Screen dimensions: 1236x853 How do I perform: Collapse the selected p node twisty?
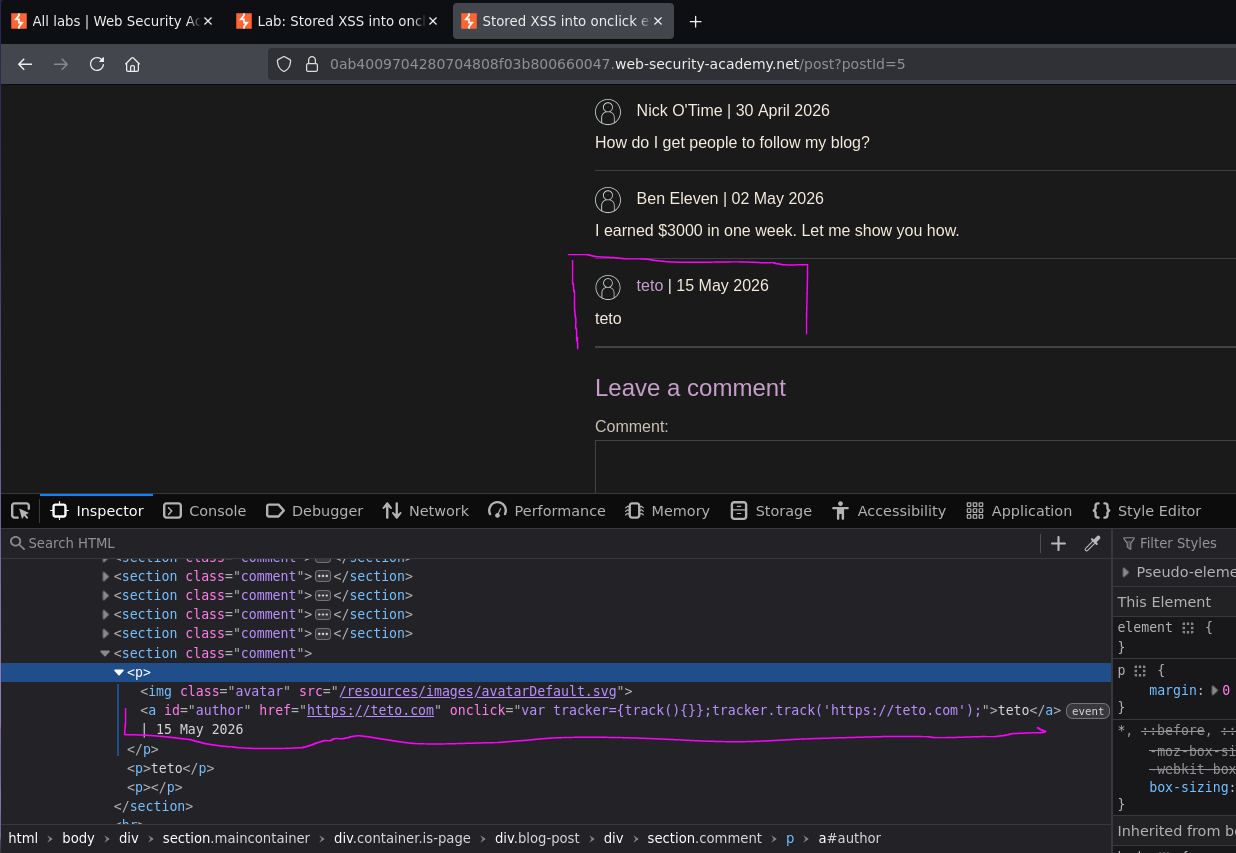click(x=119, y=672)
